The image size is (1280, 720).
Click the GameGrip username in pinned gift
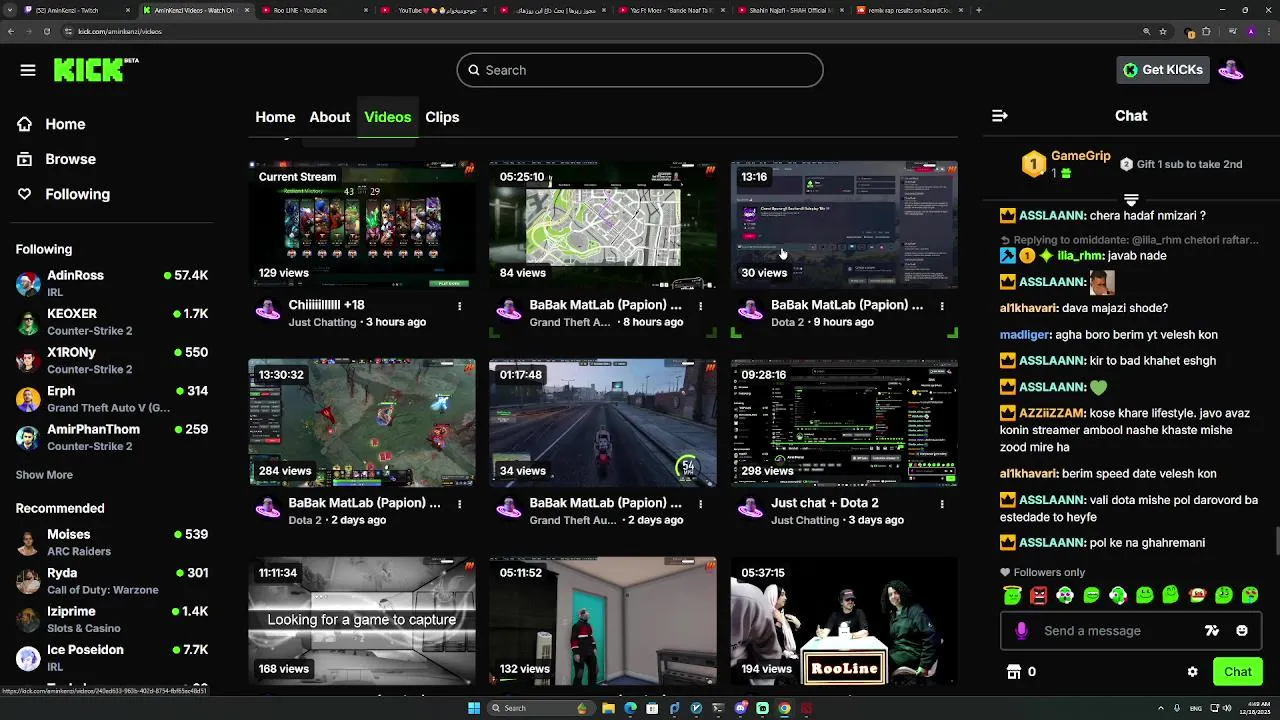(x=1081, y=156)
